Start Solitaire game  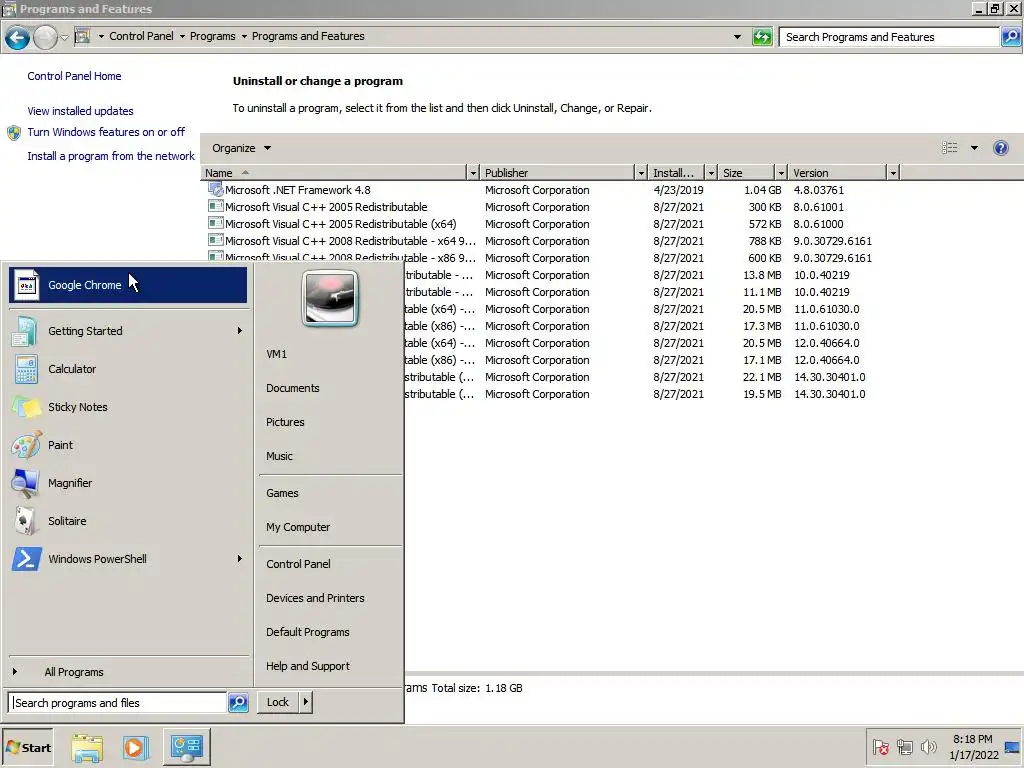coord(128,520)
